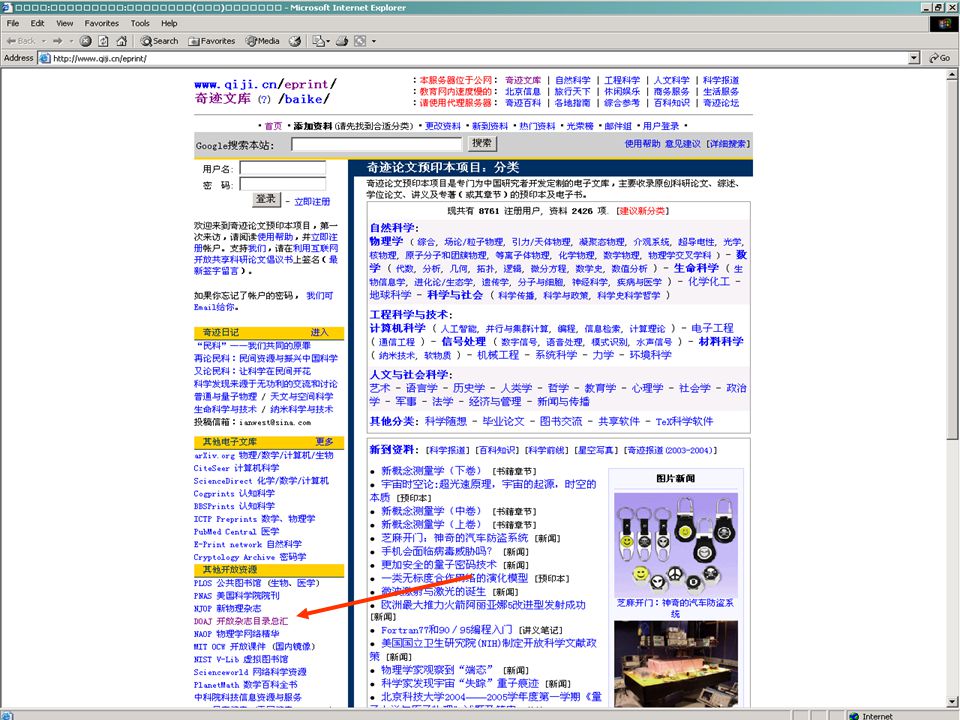Image resolution: width=960 pixels, height=720 pixels.
Task: Open the Edit menu
Action: [x=37, y=23]
